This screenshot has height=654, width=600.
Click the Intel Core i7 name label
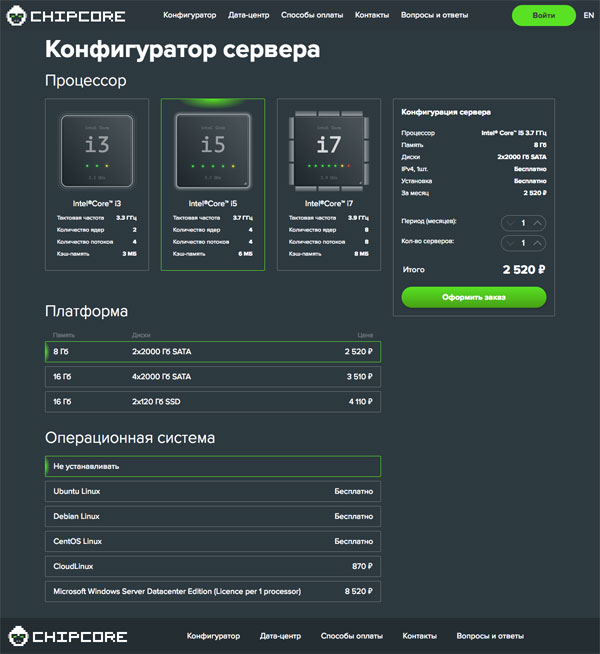329,204
